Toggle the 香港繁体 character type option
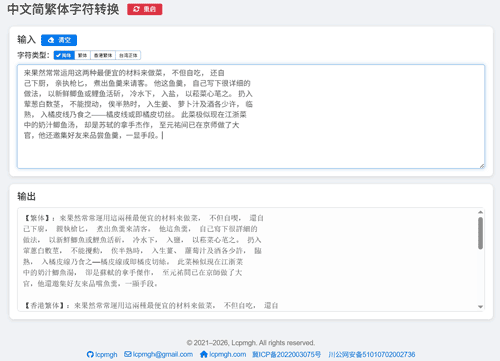Image resolution: width=500 pixels, height=361 pixels. tap(103, 55)
